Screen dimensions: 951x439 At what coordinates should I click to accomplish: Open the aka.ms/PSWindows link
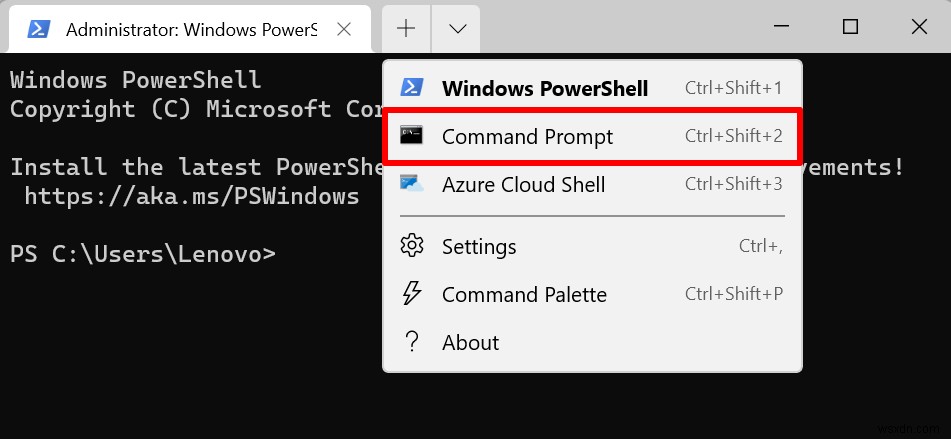coord(191,195)
